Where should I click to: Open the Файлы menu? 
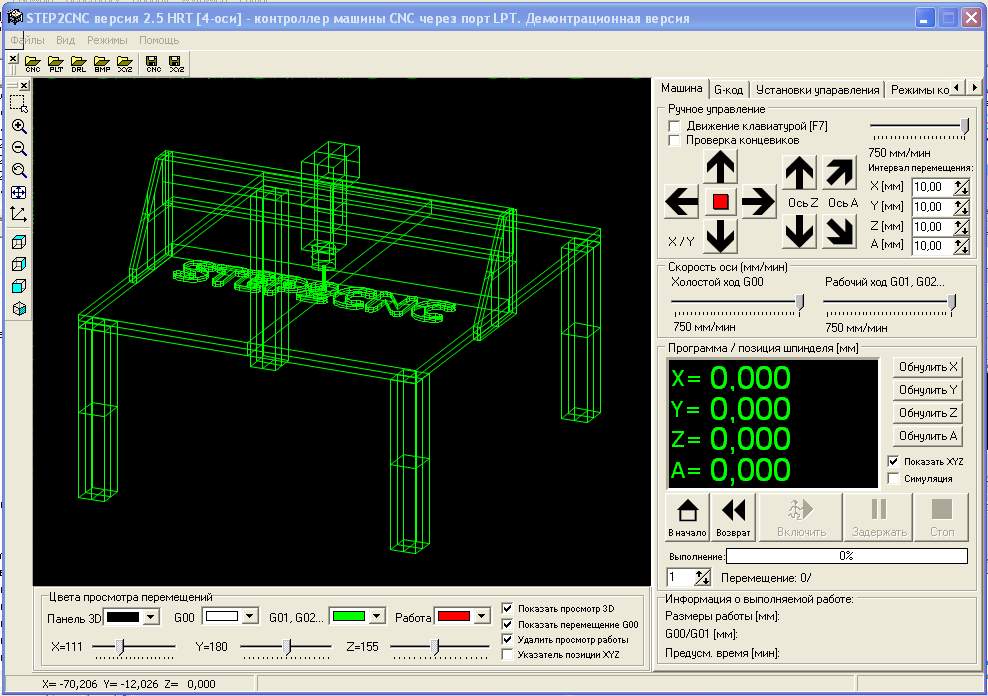tap(27, 40)
